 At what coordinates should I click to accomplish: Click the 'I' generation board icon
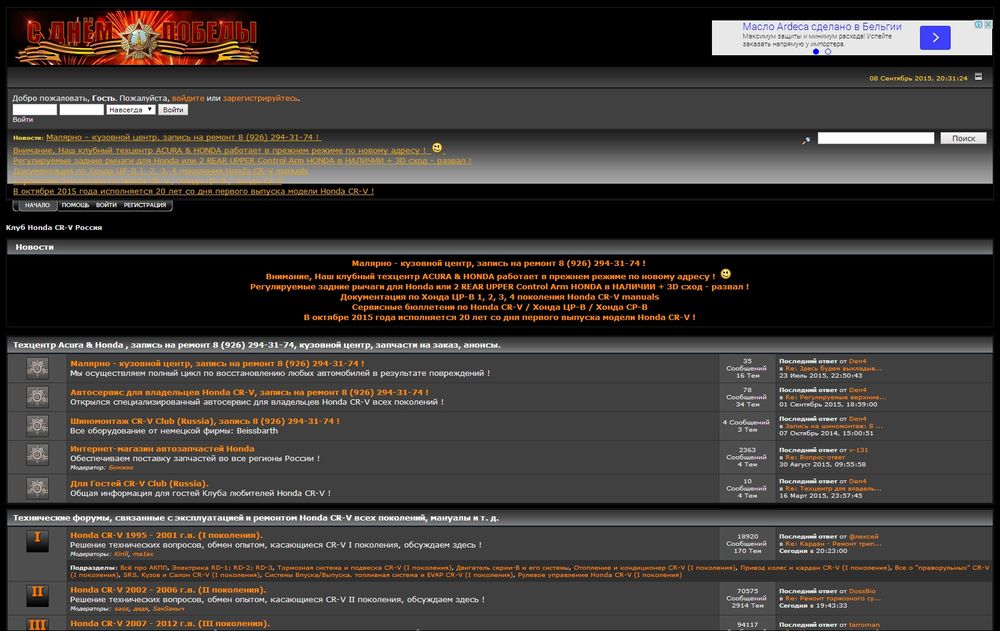[x=37, y=540]
